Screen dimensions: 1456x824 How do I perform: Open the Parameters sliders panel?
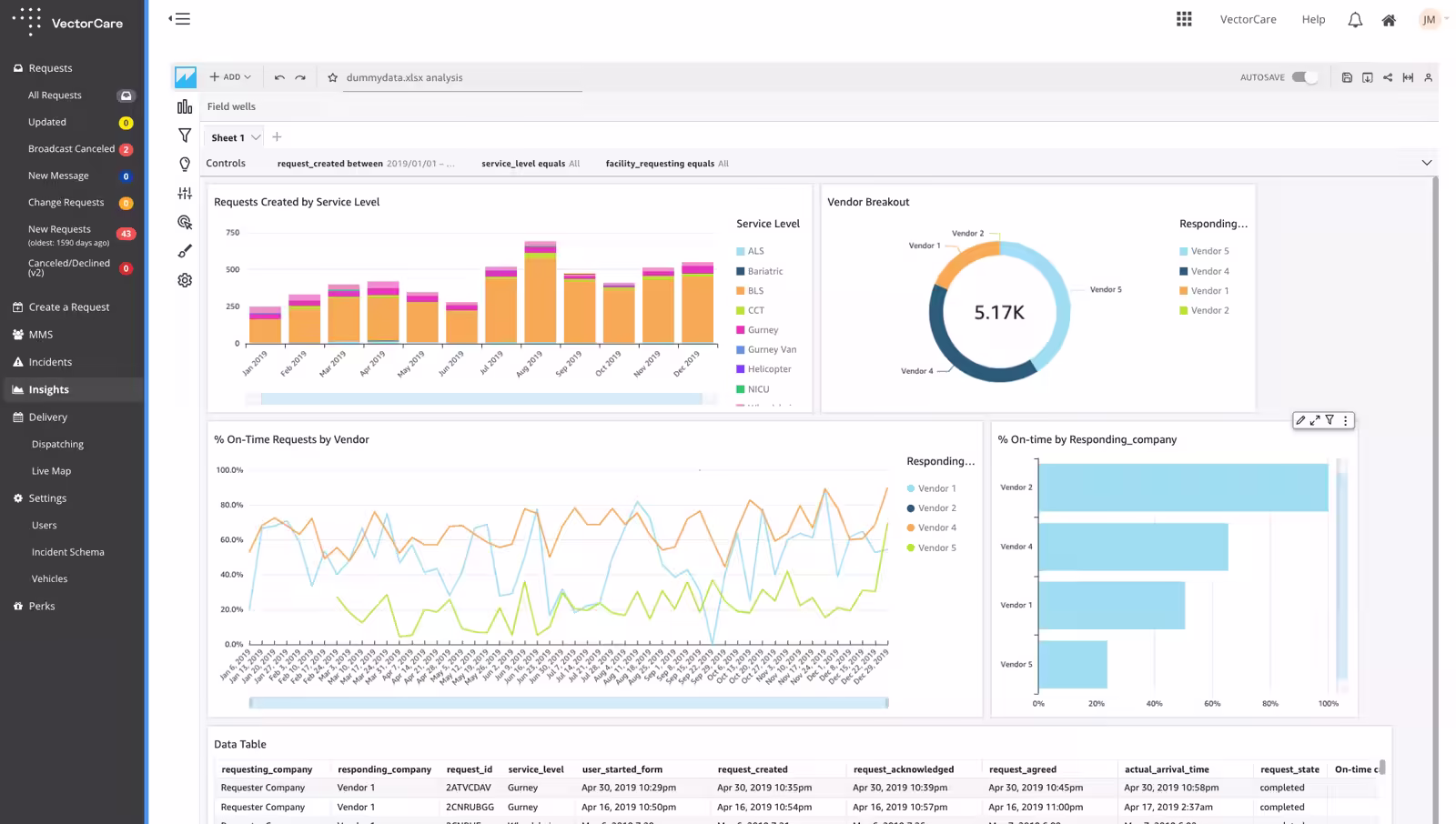pos(185,193)
